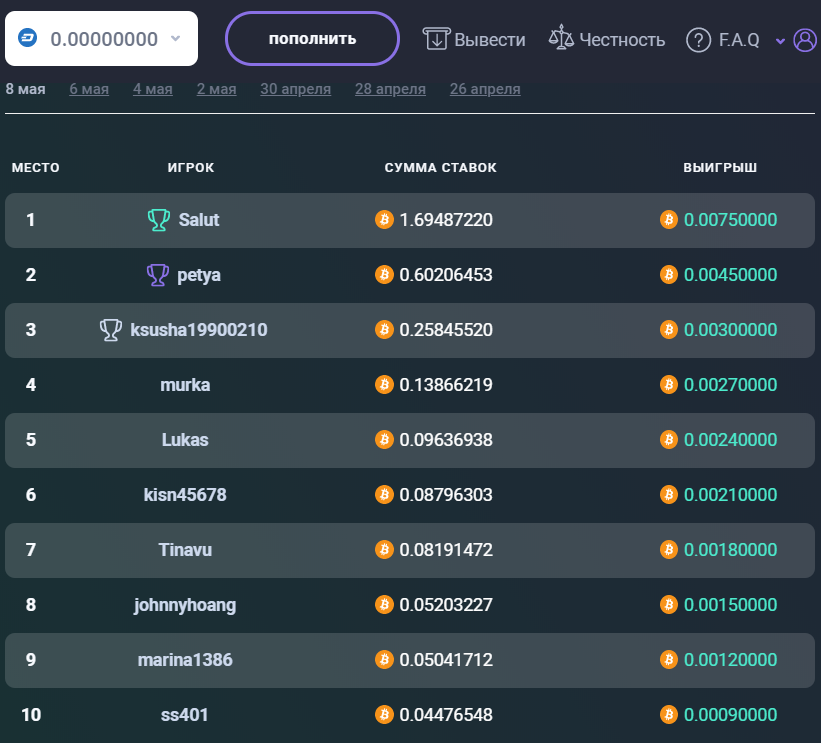
Task: Click bitcoin icon beside the 0.00450000 prize
Action: click(669, 274)
